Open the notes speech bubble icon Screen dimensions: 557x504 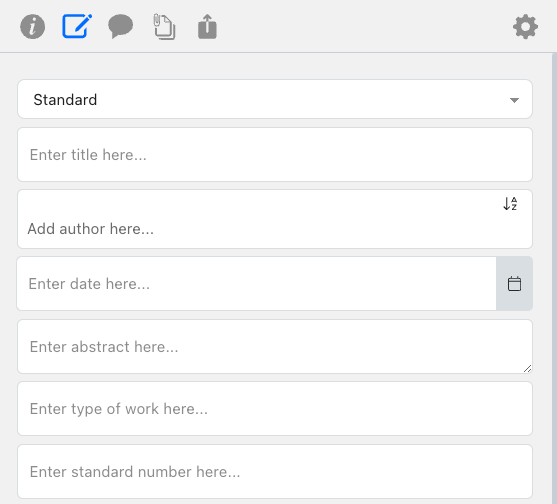coord(120,26)
